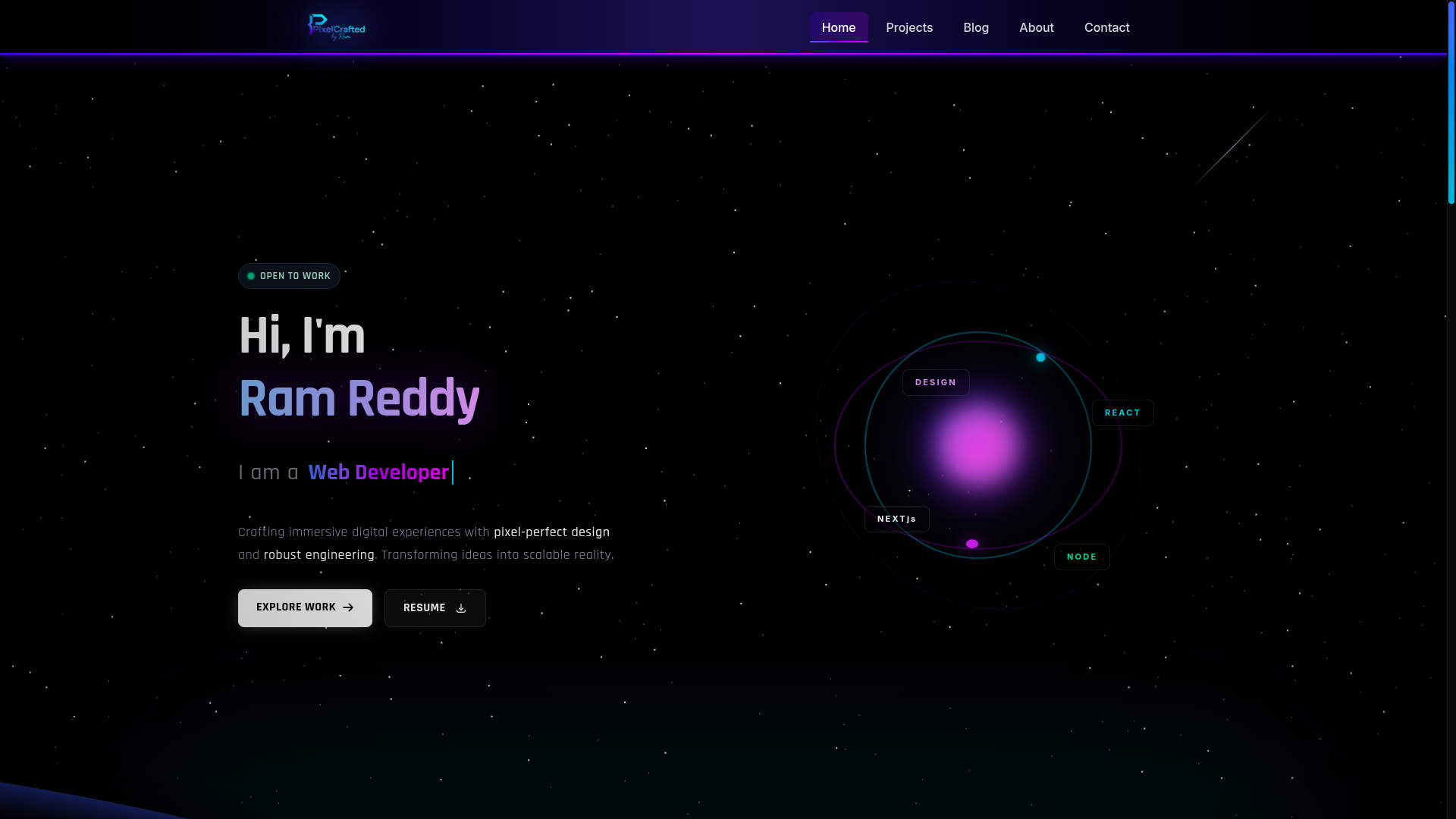Image resolution: width=1456 pixels, height=819 pixels.
Task: Toggle the OPEN TO WORK status pill
Action: [289, 276]
